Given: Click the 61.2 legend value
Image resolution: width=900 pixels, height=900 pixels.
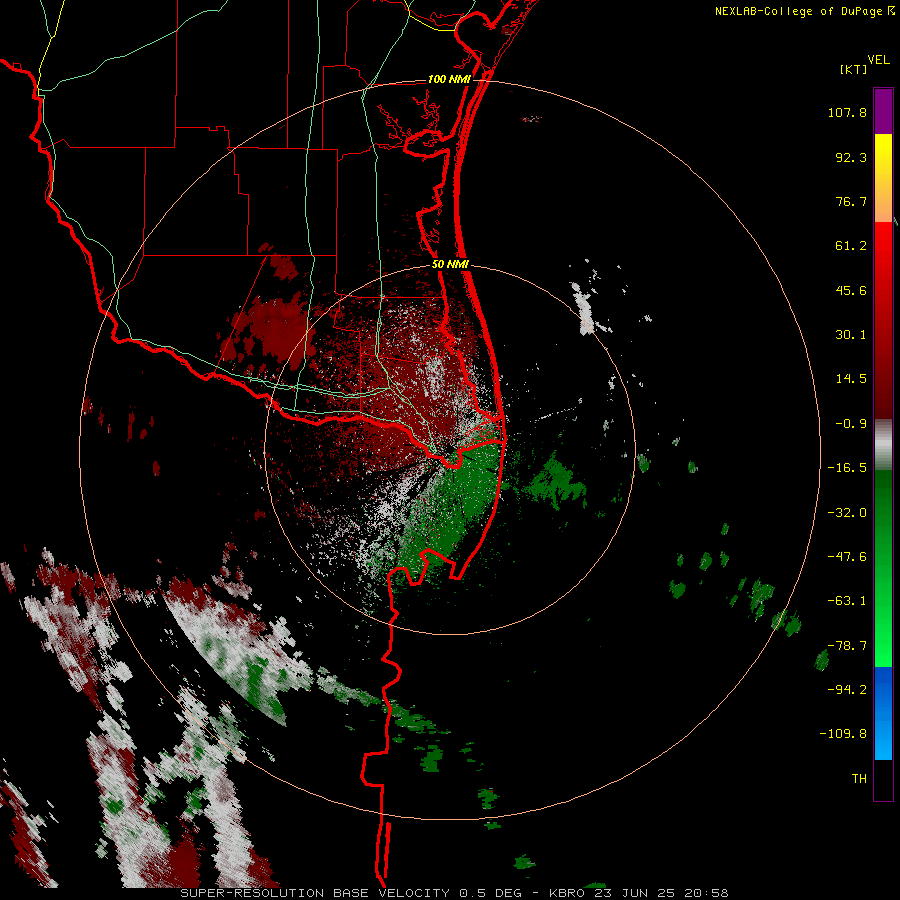Looking at the screenshot, I should [x=851, y=246].
